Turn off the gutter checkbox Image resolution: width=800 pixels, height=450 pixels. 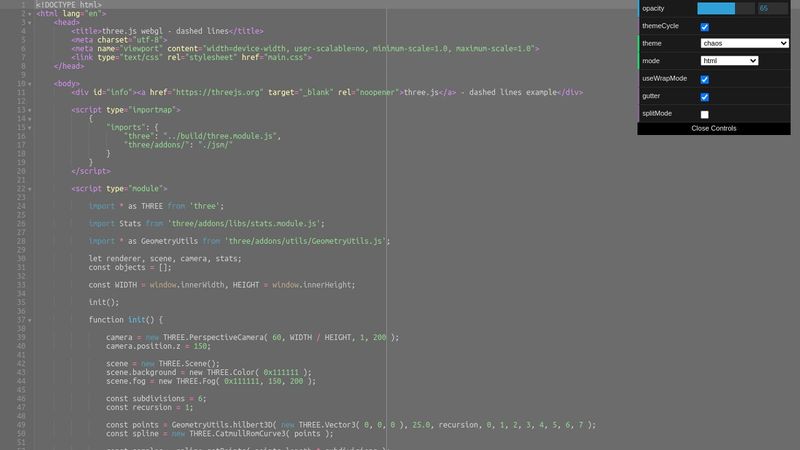(704, 97)
